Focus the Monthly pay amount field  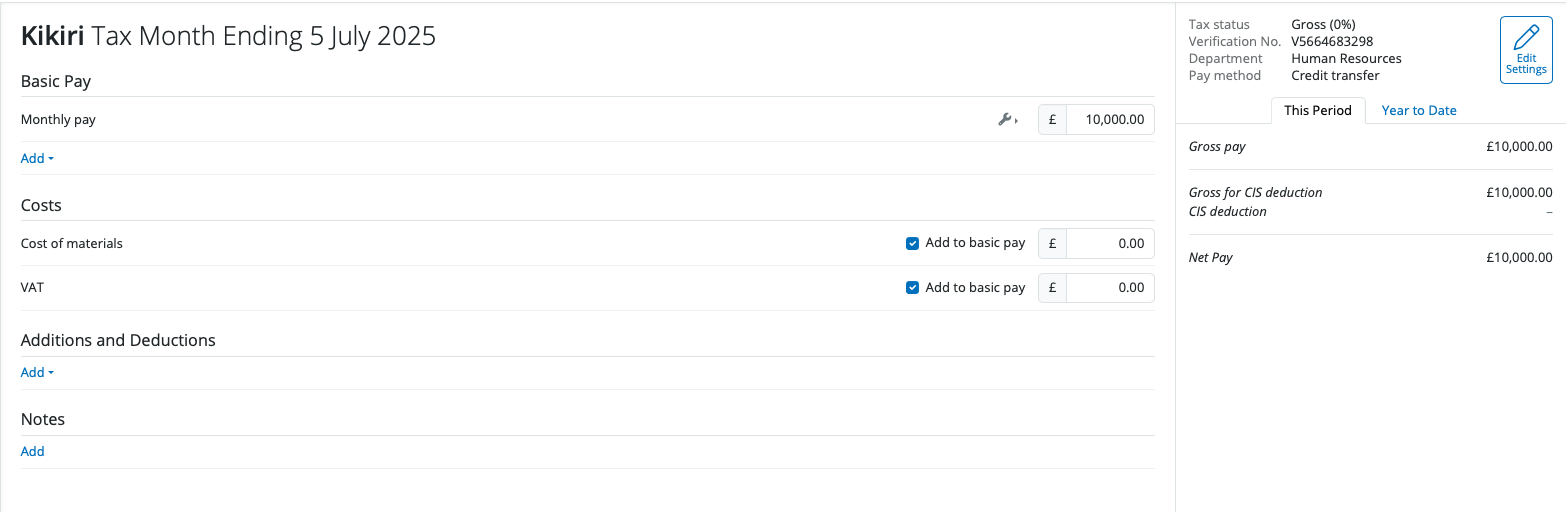coord(1110,120)
